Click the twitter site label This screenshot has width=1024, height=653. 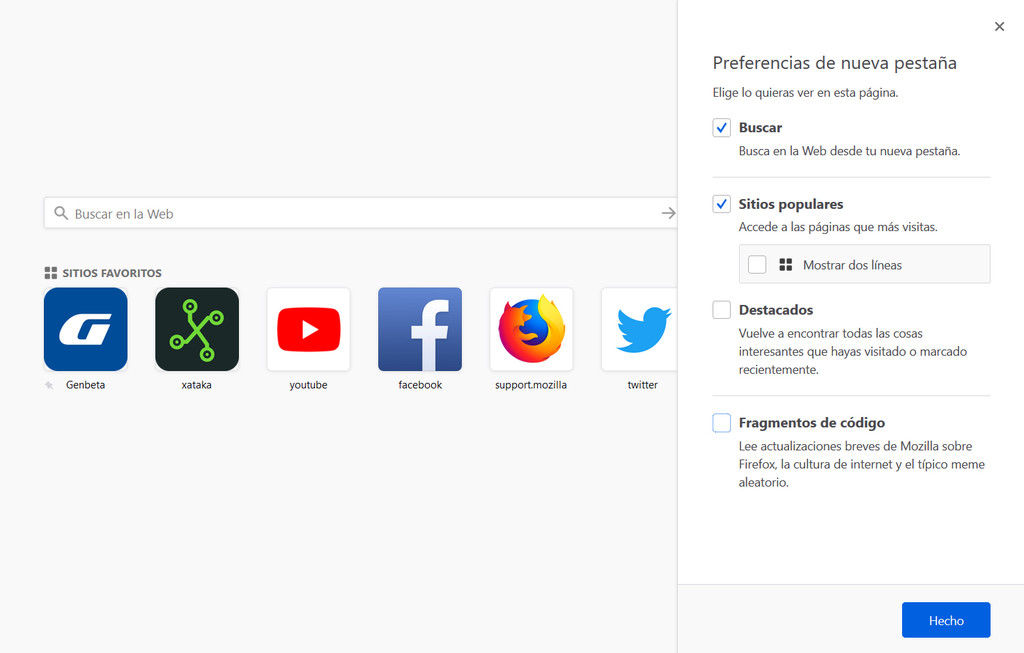[x=643, y=385]
